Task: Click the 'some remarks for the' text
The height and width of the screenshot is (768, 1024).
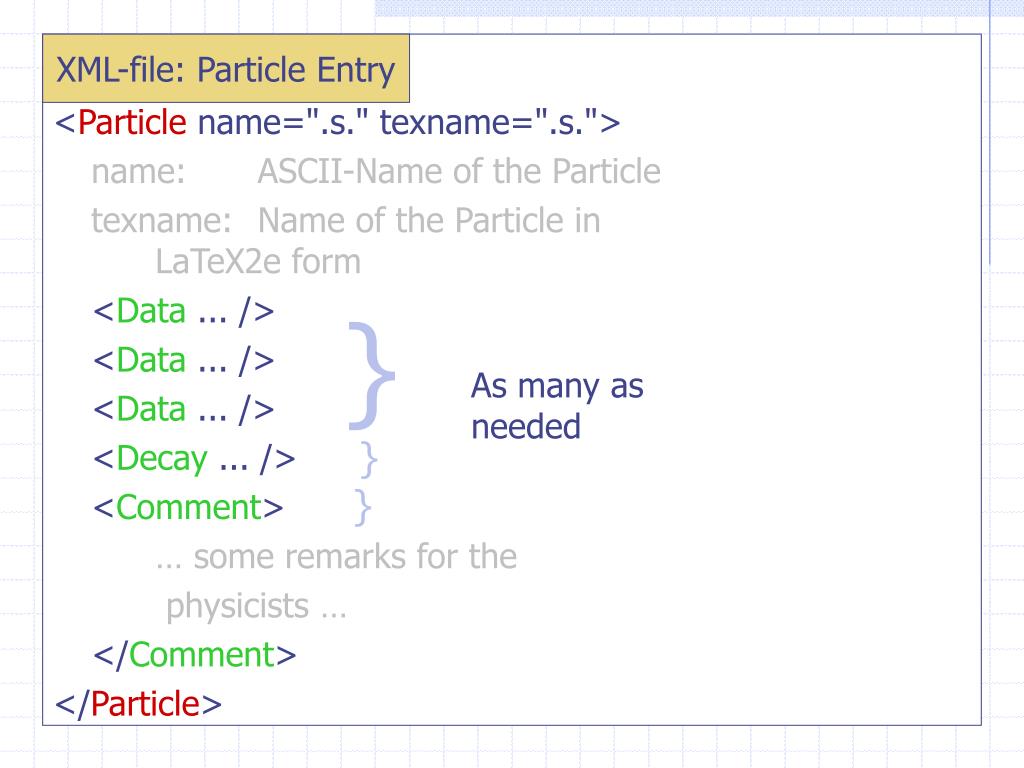Action: pyautogui.click(x=336, y=557)
